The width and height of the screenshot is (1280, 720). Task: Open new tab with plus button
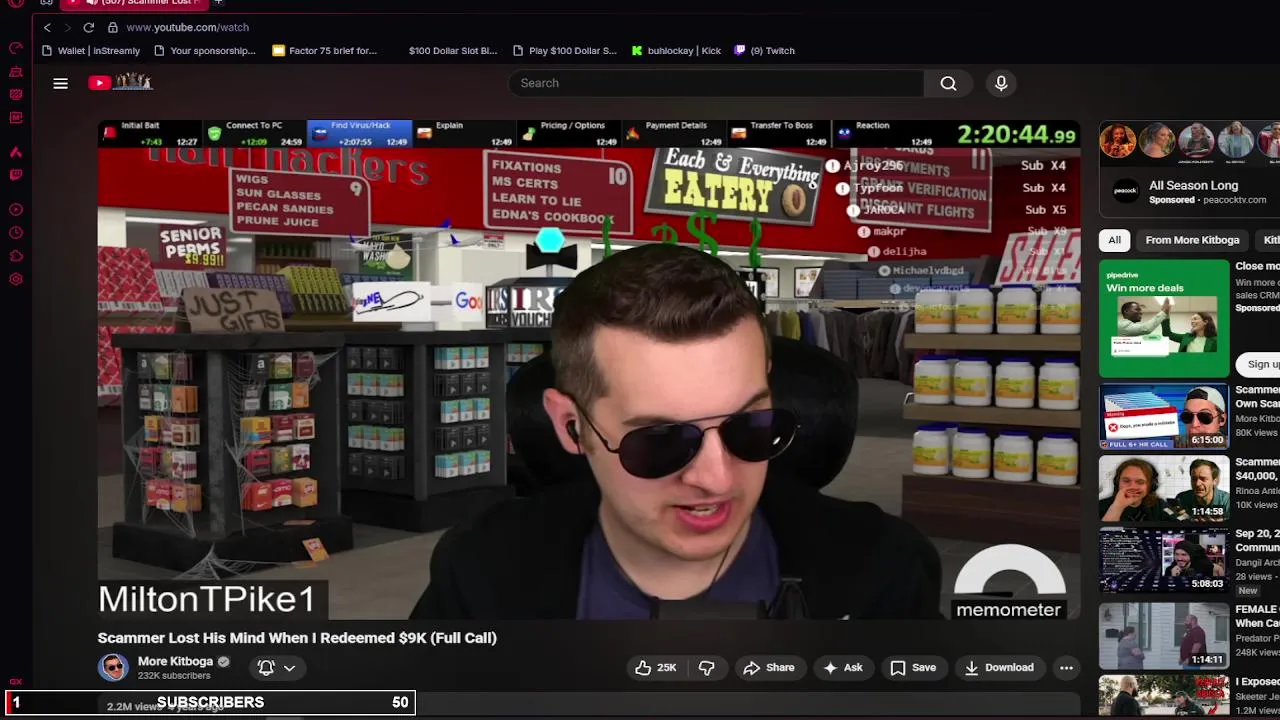(218, 3)
